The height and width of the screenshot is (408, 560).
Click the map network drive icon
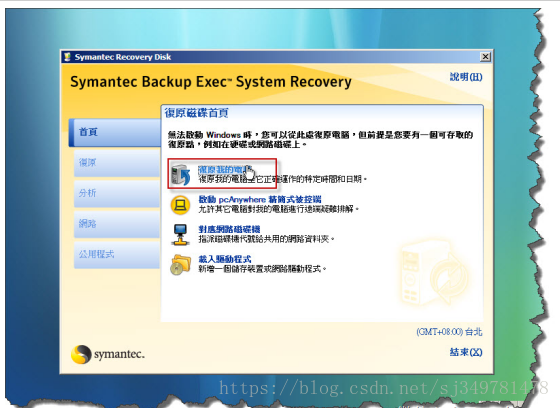click(180, 234)
